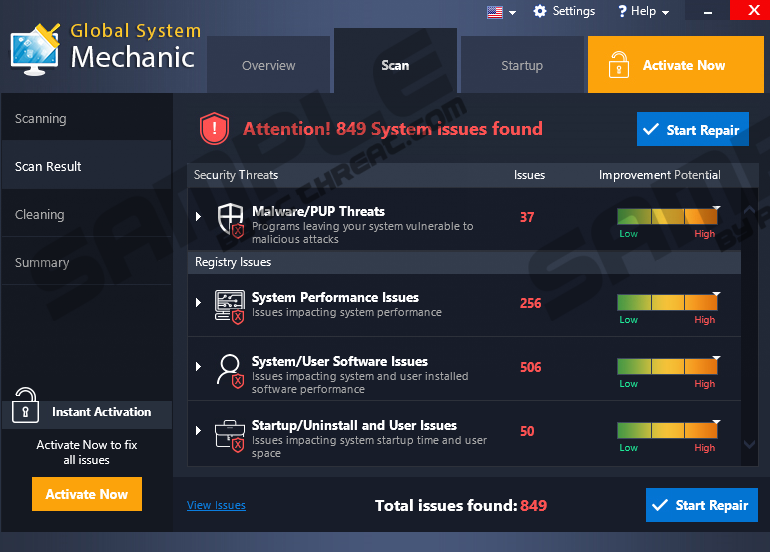Click the results list scroll-down arrow
The image size is (770, 552).
click(749, 444)
